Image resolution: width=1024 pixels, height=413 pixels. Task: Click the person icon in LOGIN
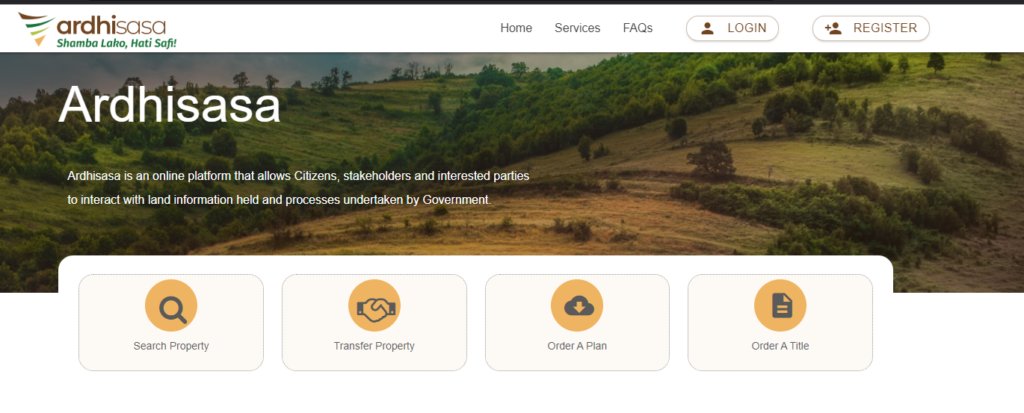click(x=707, y=28)
